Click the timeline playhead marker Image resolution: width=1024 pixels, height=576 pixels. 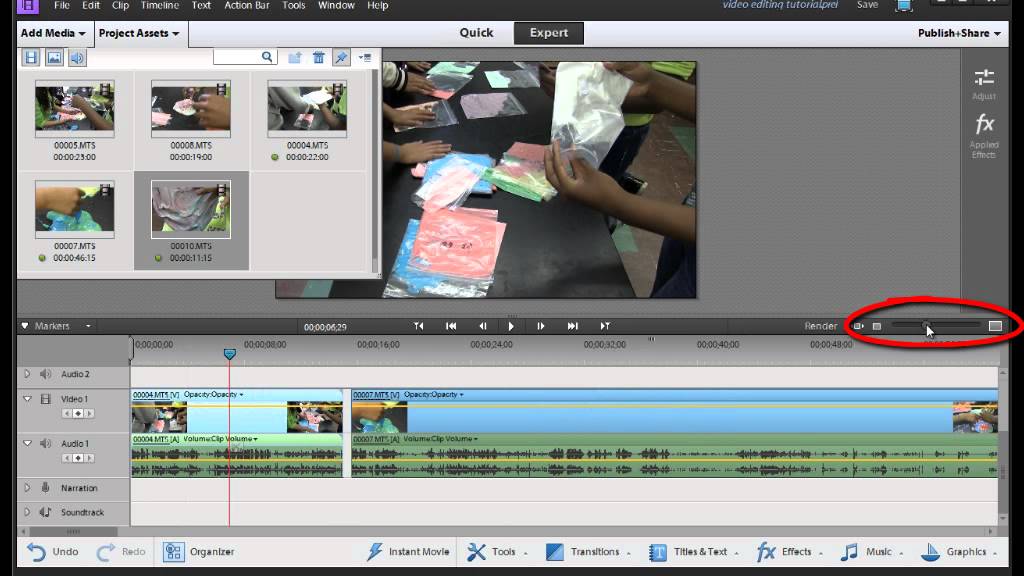click(229, 354)
